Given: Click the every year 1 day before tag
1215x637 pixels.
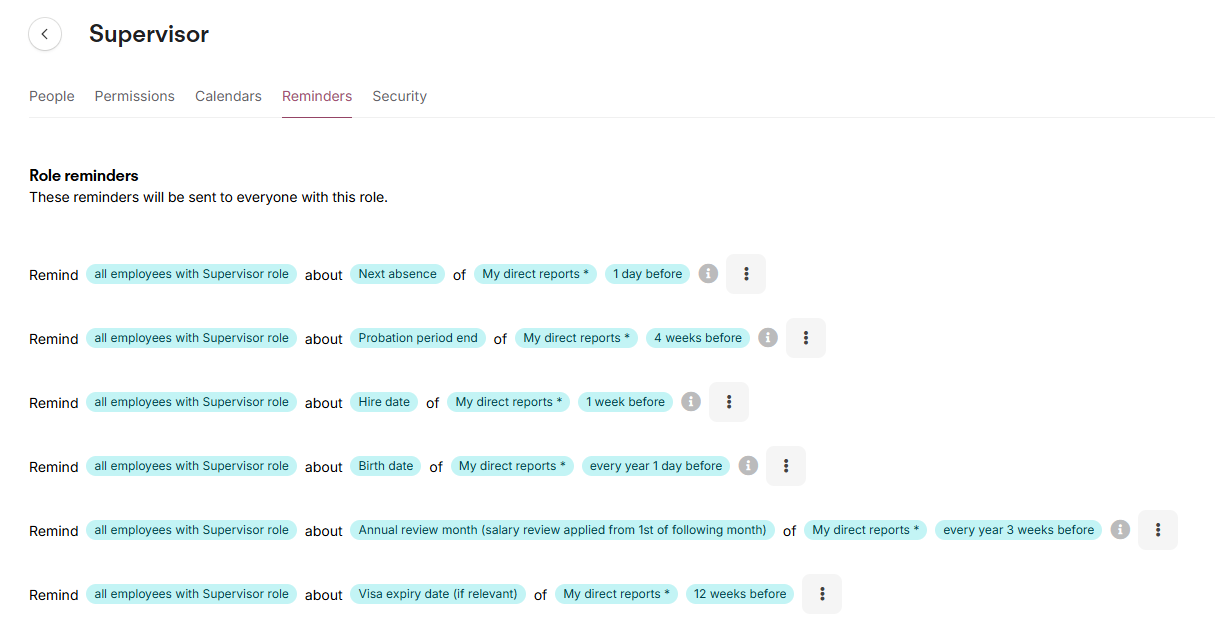Looking at the screenshot, I should 656,466.
